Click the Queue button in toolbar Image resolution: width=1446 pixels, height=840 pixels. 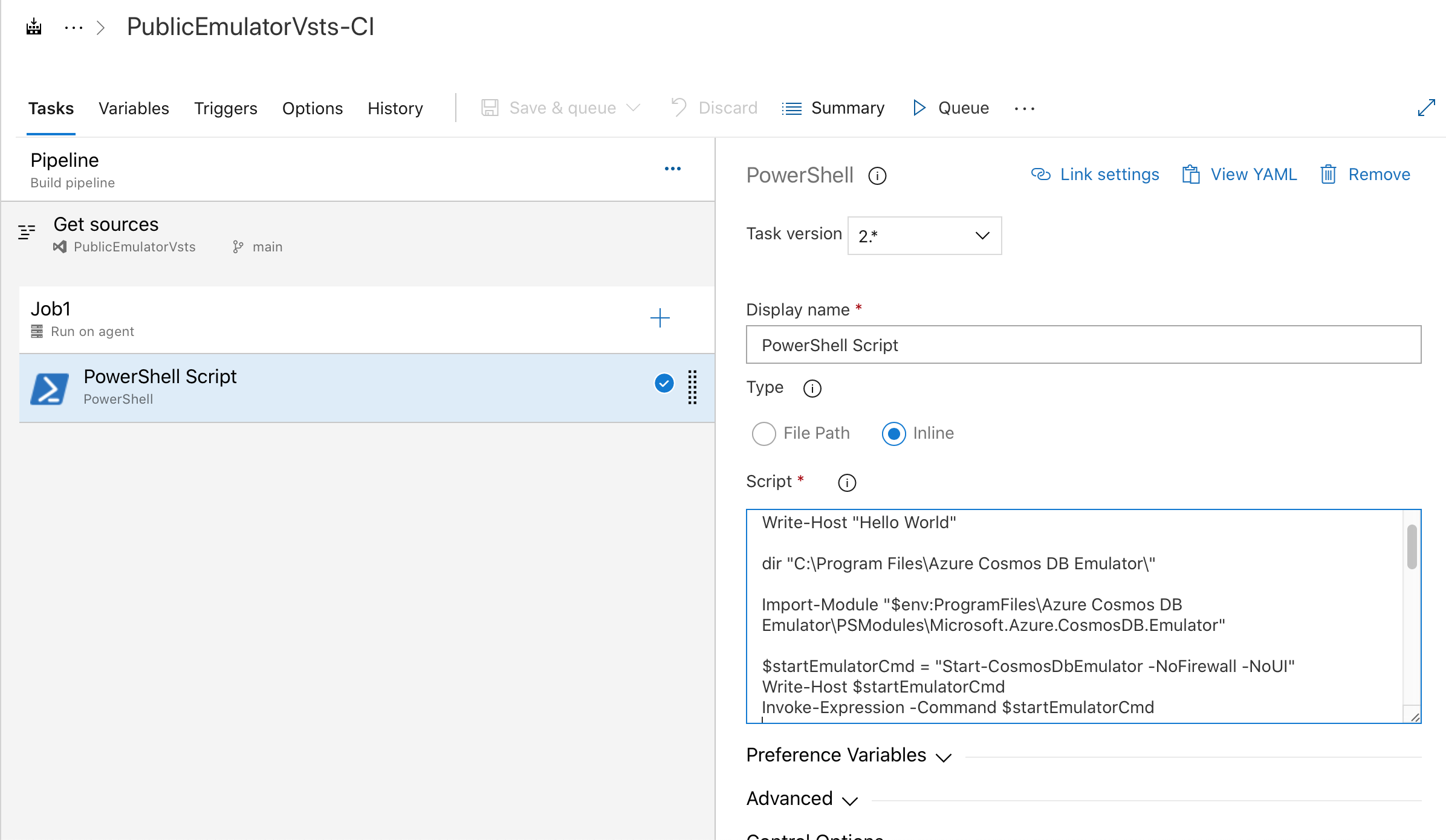949,108
